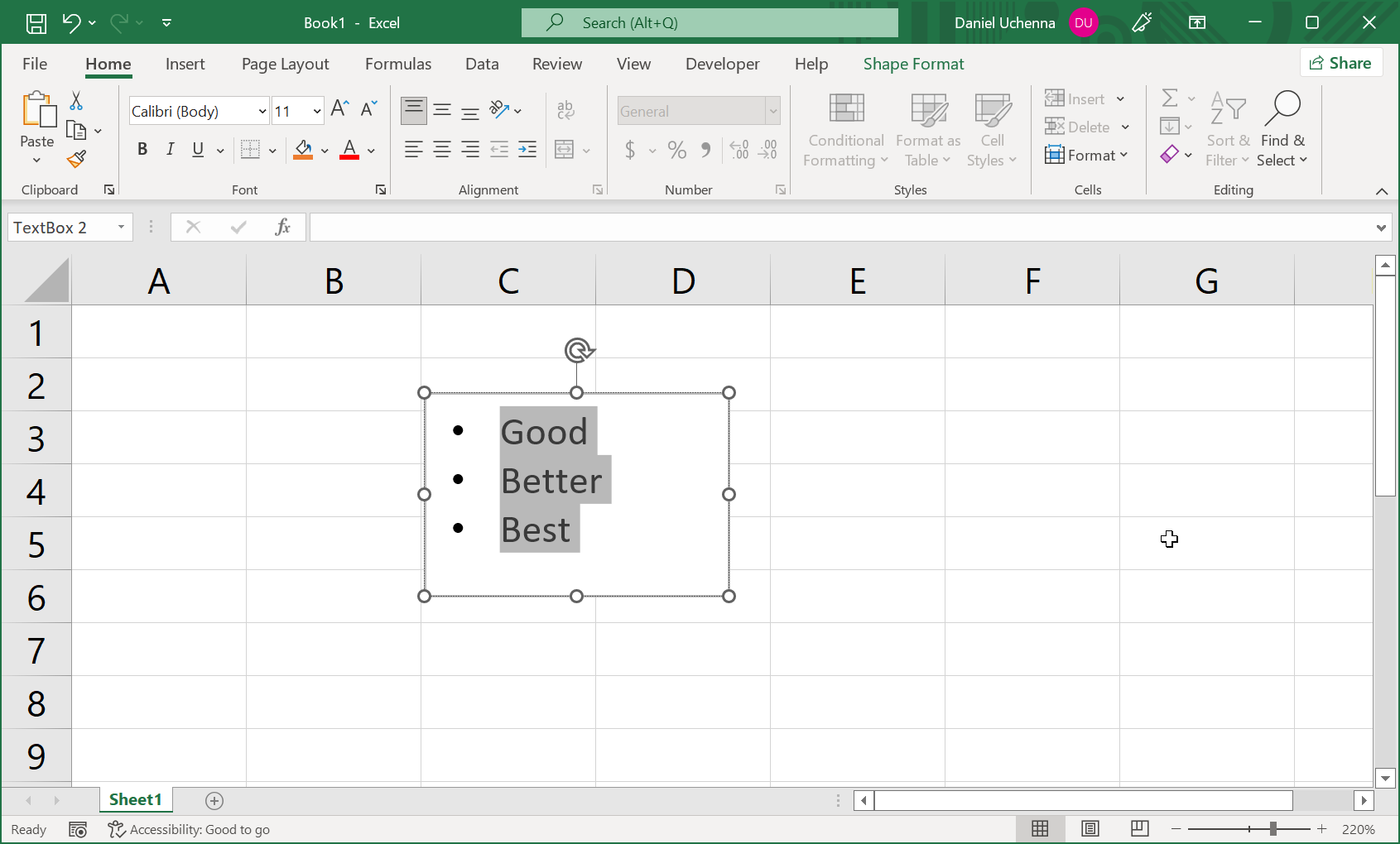Image resolution: width=1400 pixels, height=844 pixels.
Task: Click the Increase Font Size icon
Action: pos(339,109)
